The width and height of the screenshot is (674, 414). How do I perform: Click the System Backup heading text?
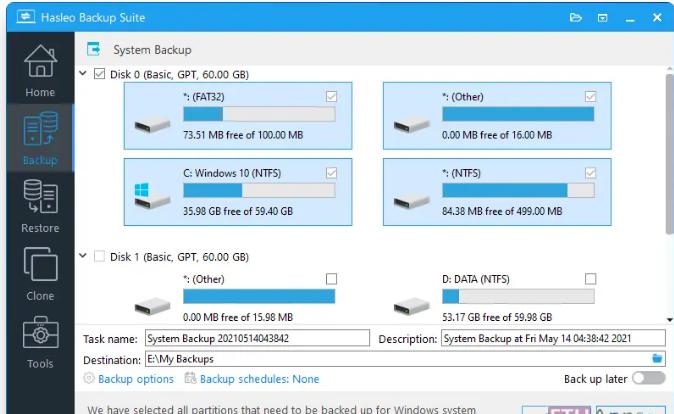coord(153,50)
